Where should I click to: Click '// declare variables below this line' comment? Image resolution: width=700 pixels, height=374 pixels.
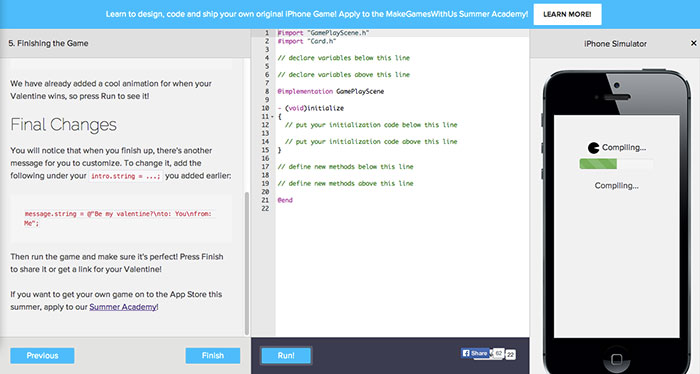(x=344, y=58)
